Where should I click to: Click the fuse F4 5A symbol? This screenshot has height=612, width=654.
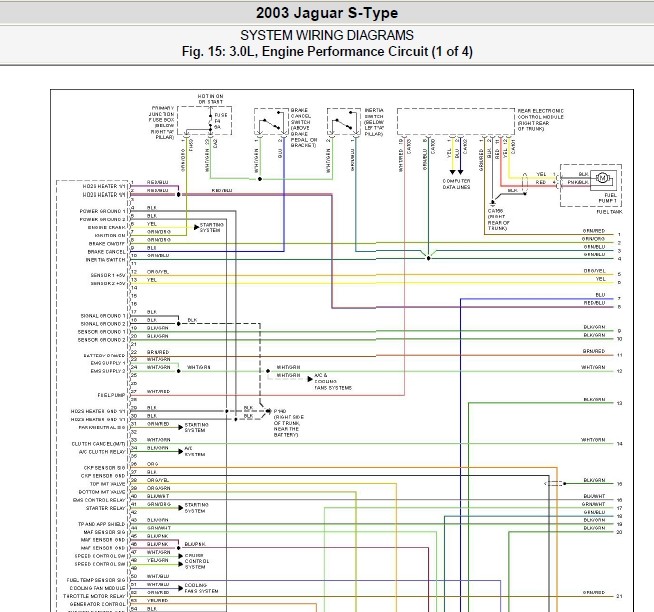[210, 121]
